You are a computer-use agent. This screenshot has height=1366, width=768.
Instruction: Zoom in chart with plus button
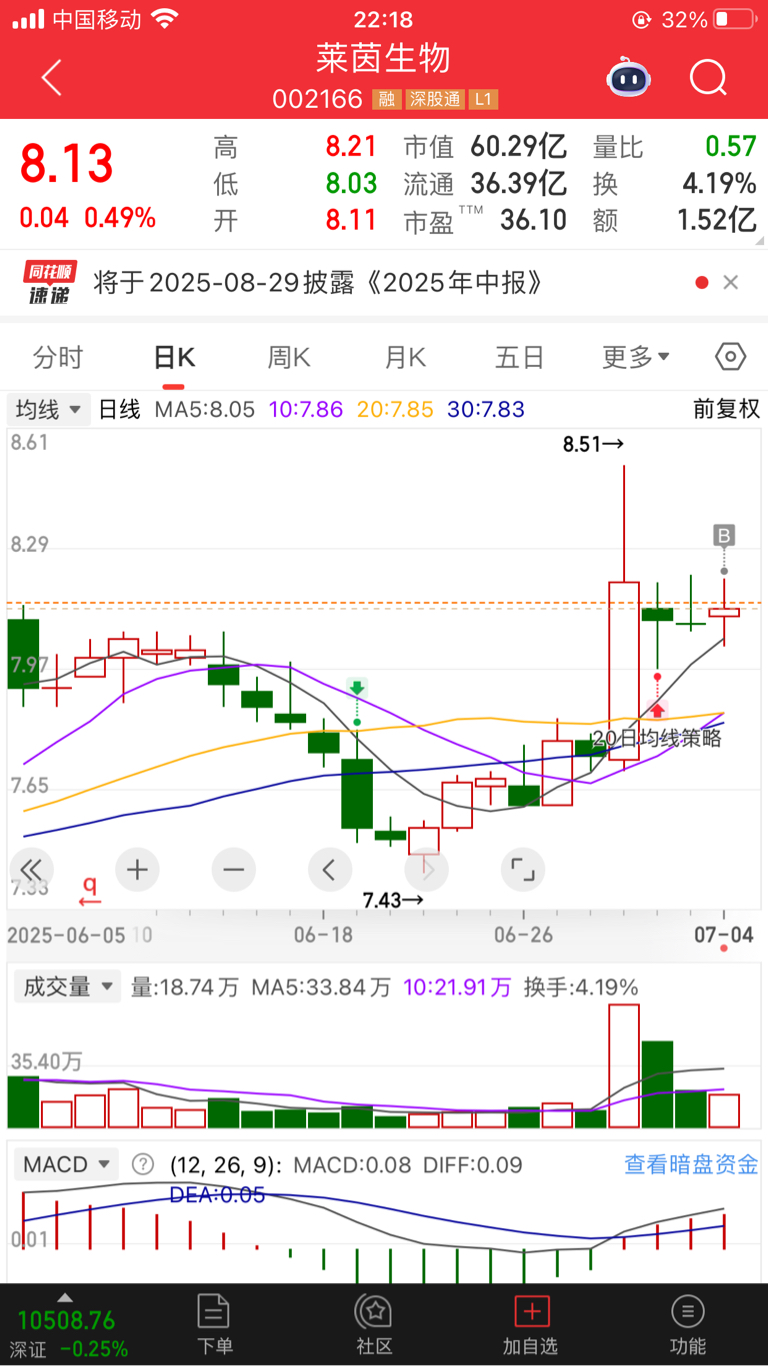pyautogui.click(x=137, y=870)
